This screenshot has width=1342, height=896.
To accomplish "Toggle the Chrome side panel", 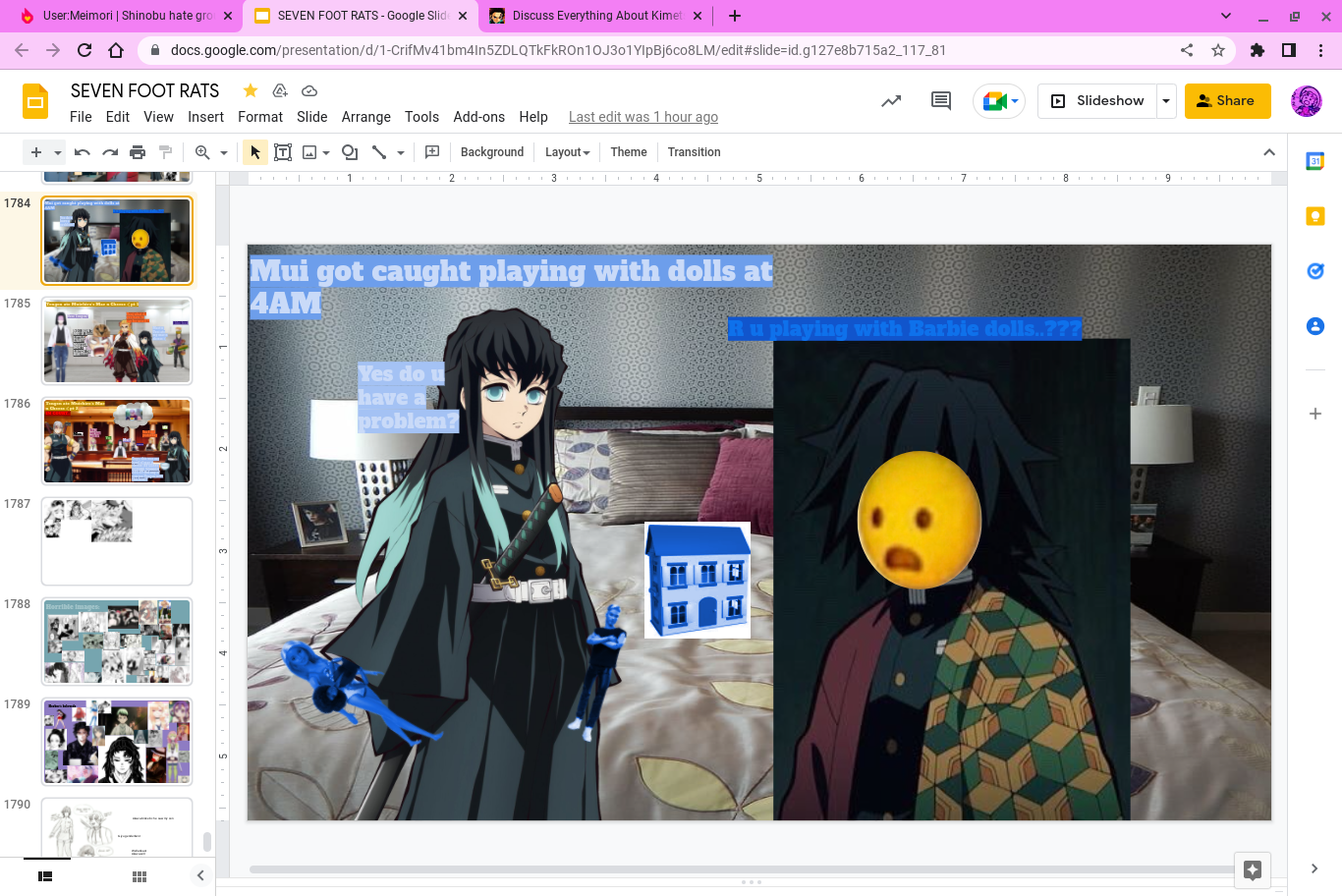I will 1289,50.
